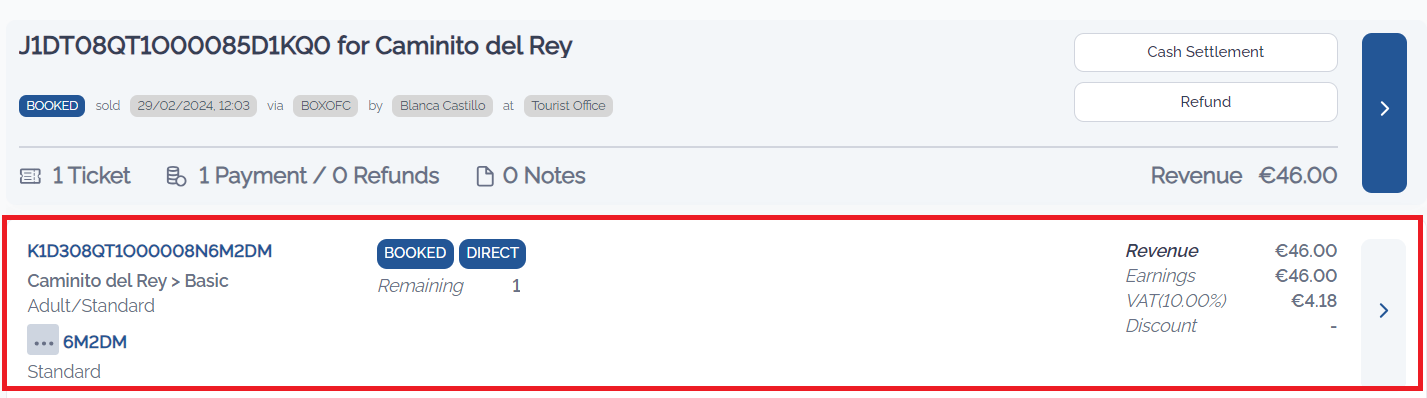Open the 1 Ticket section label
Image resolution: width=1427 pixels, height=398 pixels.
coord(91,176)
